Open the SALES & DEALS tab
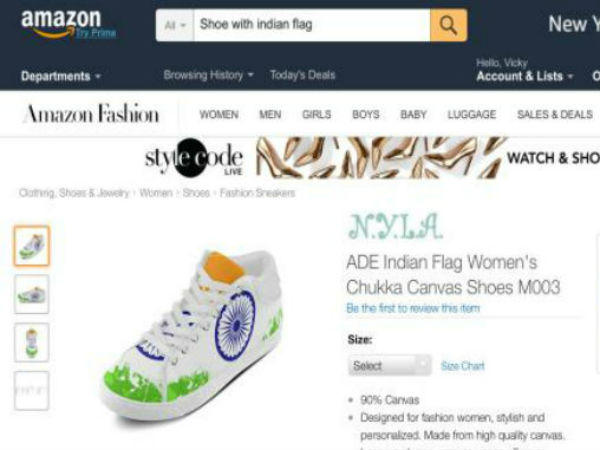The height and width of the screenshot is (450, 600). [555, 114]
